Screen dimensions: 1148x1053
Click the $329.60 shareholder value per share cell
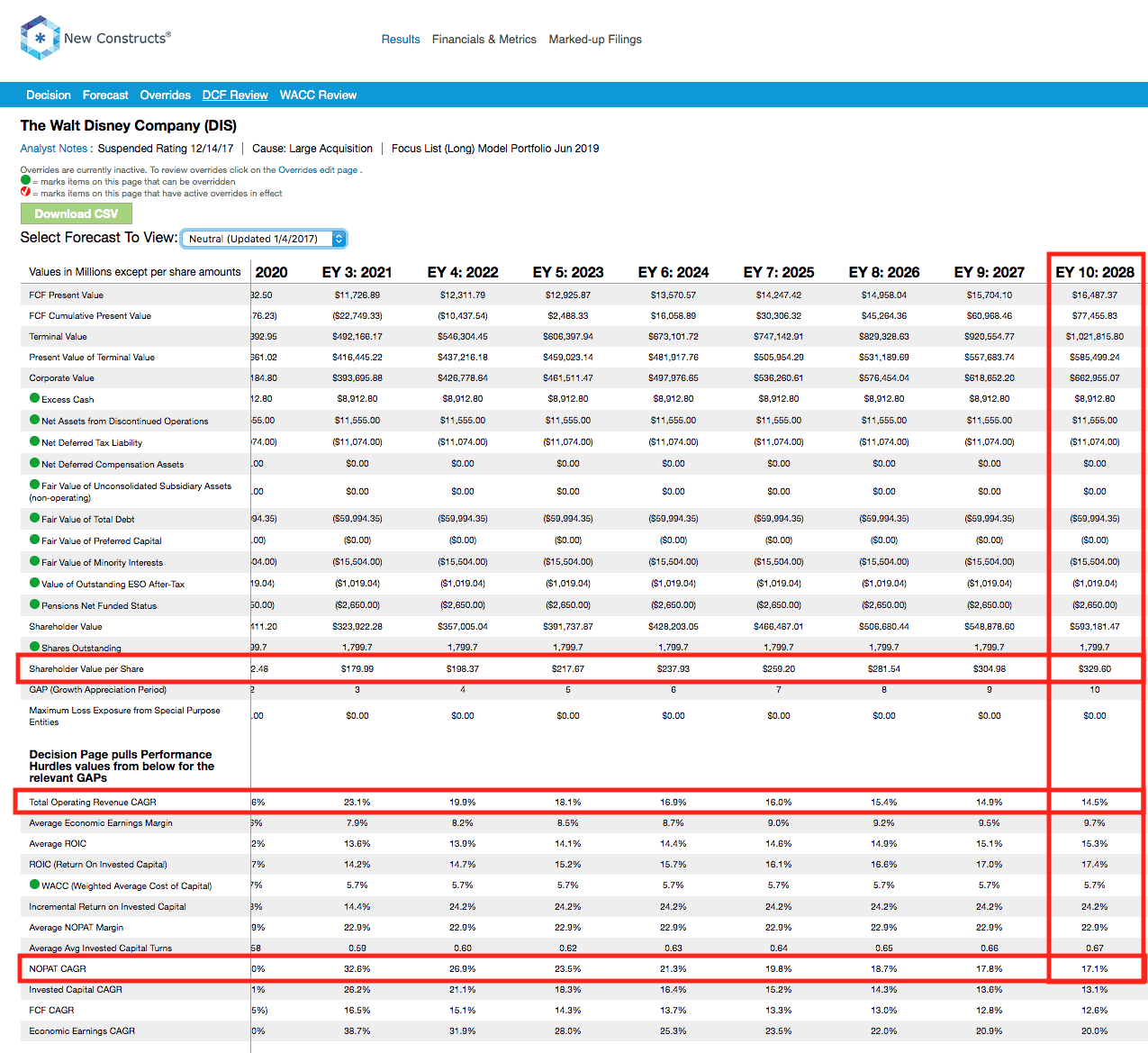point(1095,668)
